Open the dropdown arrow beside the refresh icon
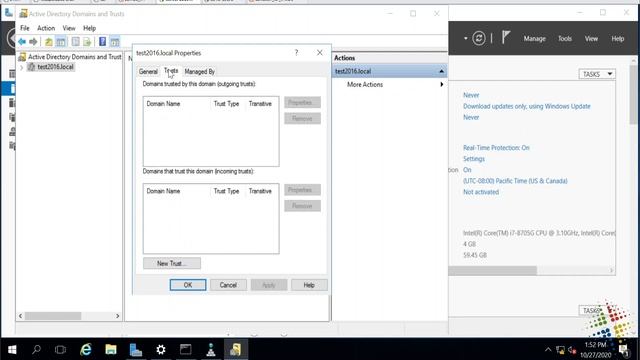 point(465,38)
